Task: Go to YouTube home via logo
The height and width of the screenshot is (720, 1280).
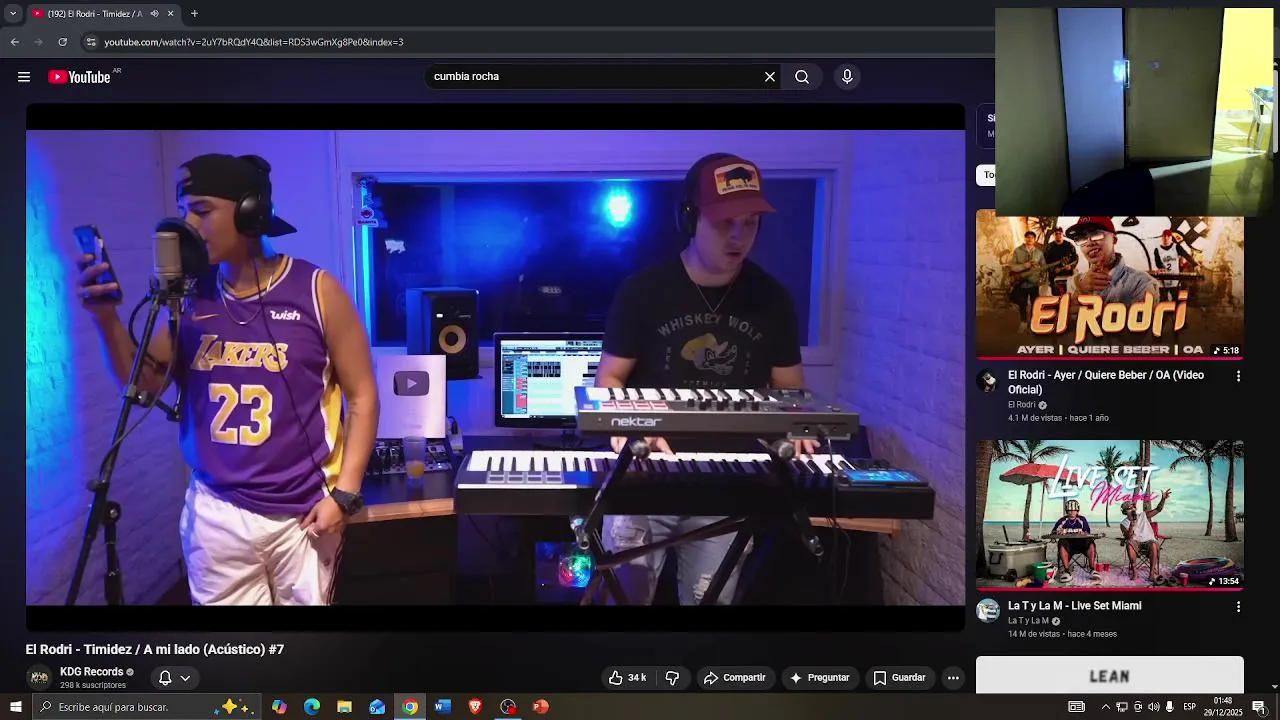Action: coord(79,77)
